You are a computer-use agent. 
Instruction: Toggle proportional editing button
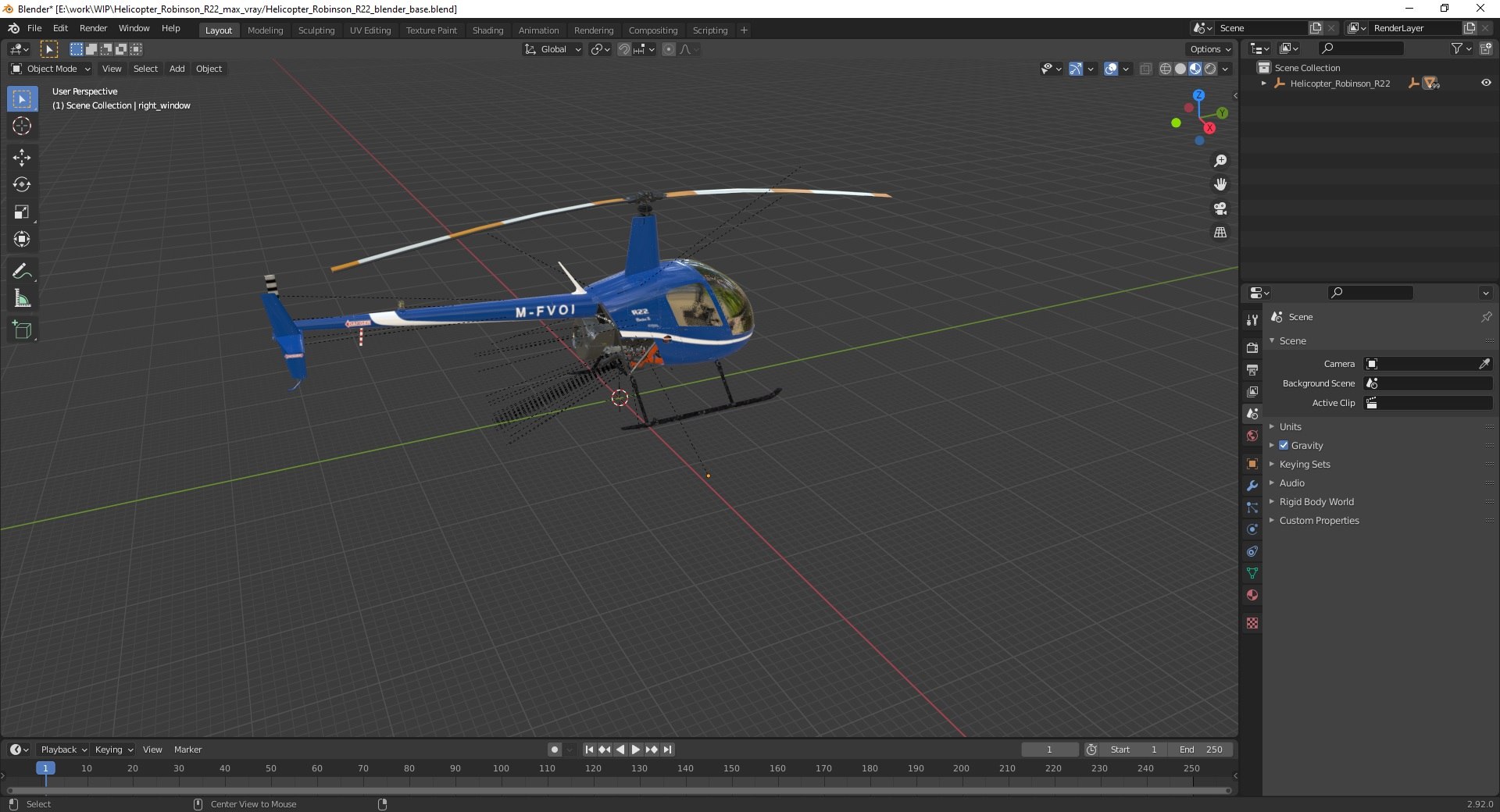tap(669, 49)
